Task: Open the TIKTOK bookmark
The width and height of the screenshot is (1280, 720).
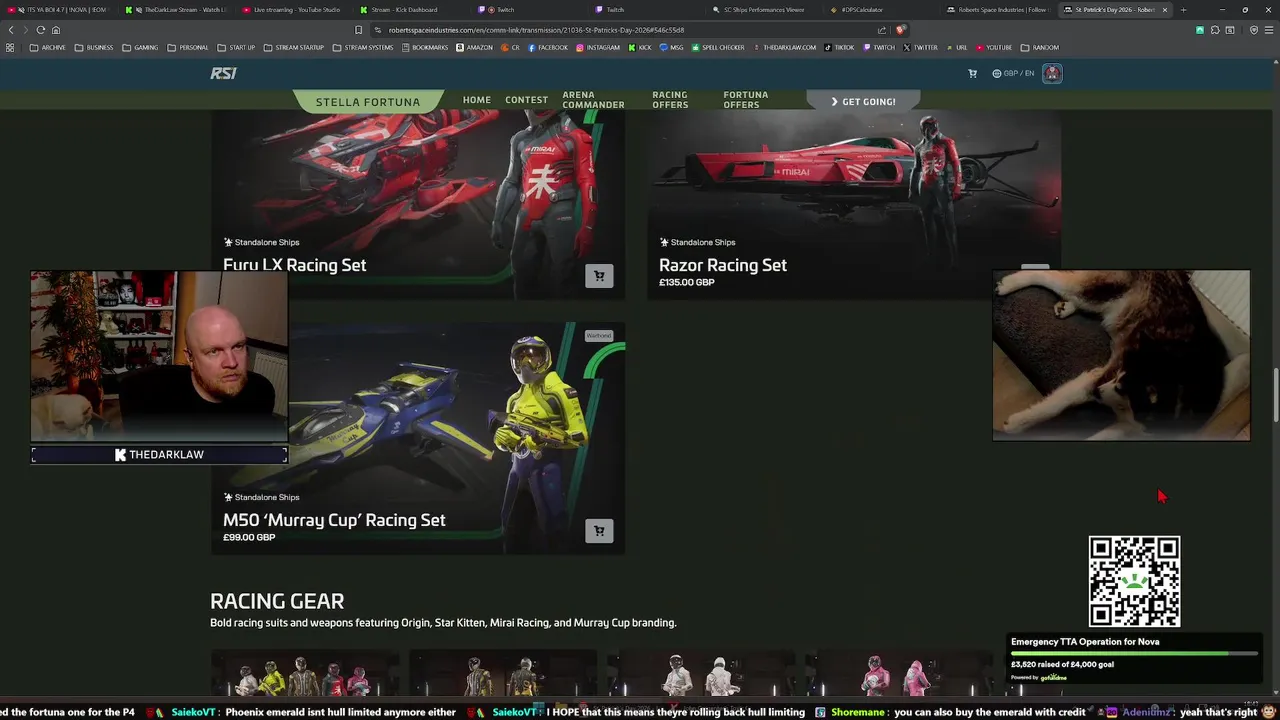Action: click(839, 47)
